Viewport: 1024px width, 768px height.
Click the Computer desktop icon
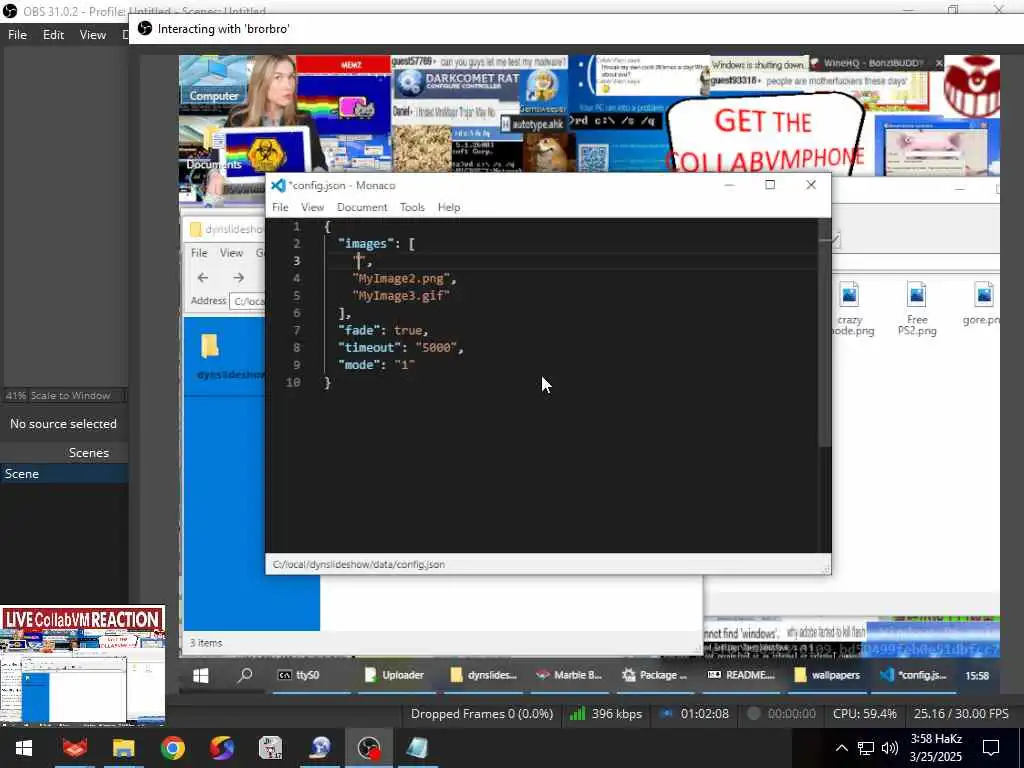point(214,80)
